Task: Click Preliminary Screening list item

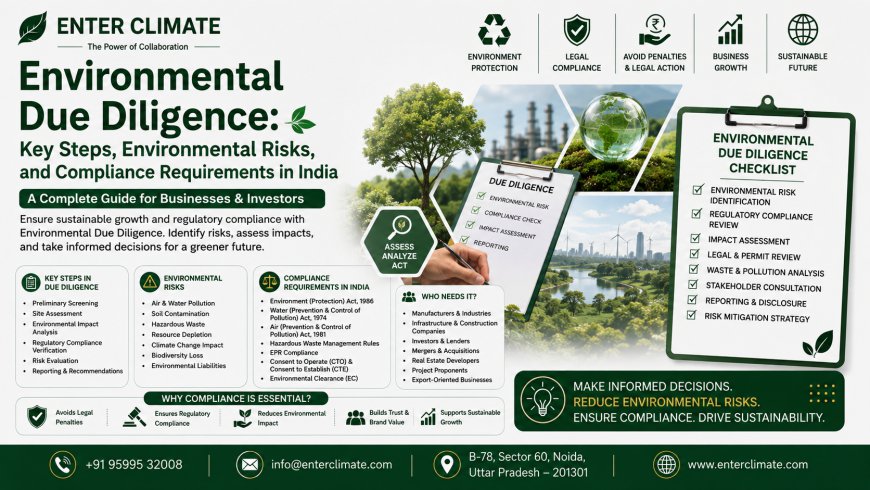Action: 65,303
